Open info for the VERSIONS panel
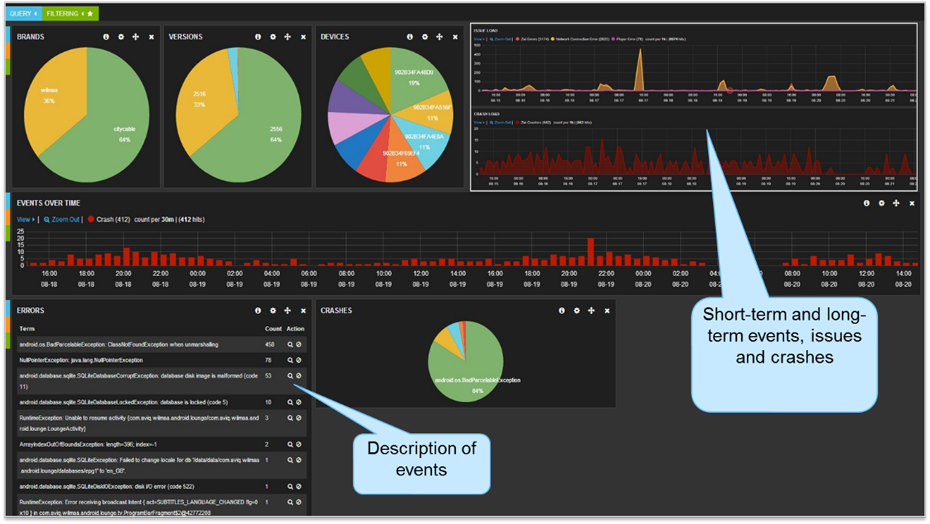 point(258,37)
